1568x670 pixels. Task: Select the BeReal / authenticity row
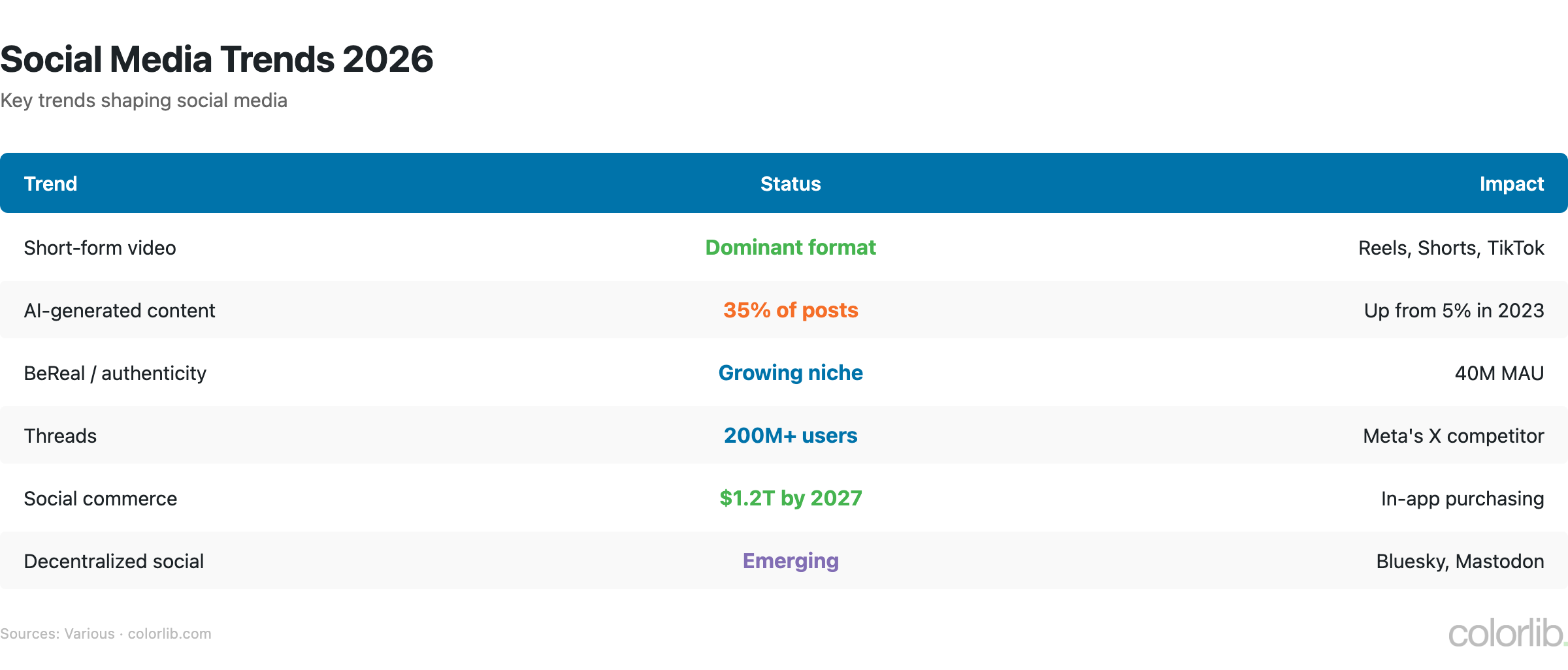point(115,373)
